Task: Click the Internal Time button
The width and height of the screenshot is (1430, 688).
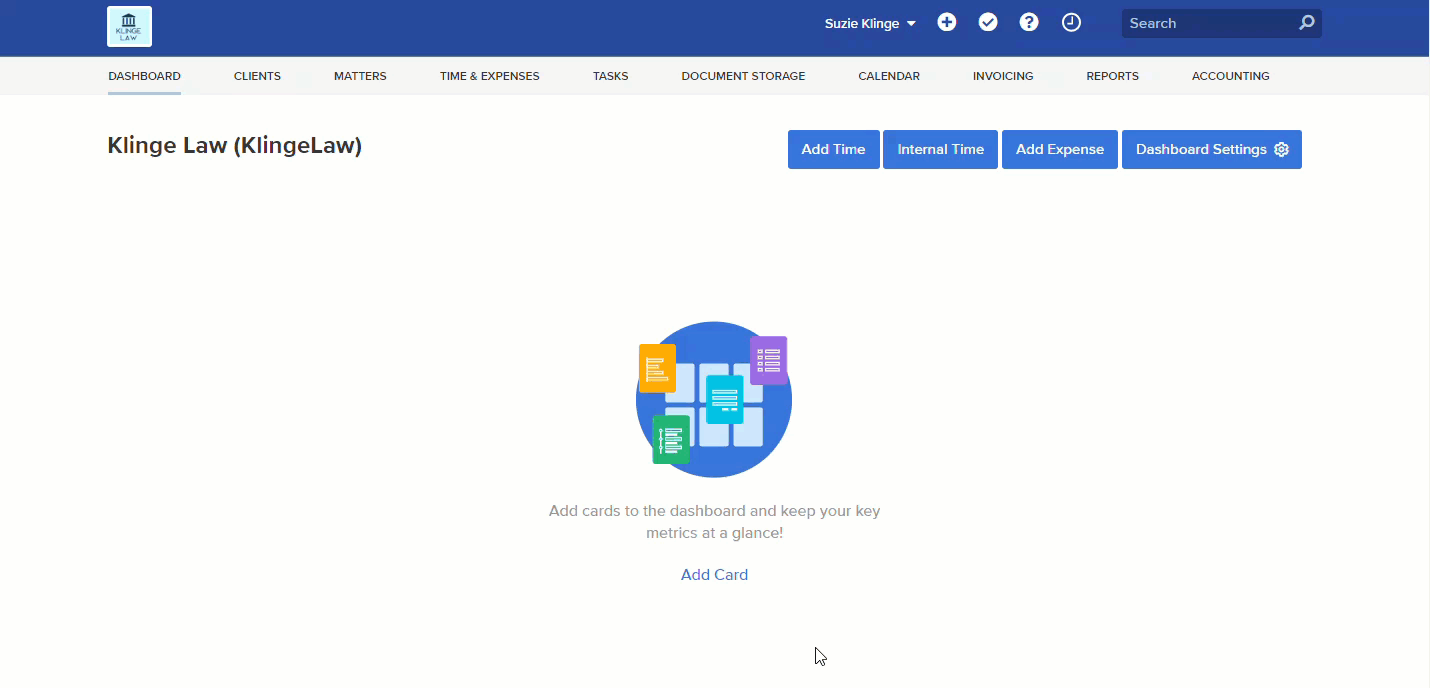Action: tap(940, 149)
